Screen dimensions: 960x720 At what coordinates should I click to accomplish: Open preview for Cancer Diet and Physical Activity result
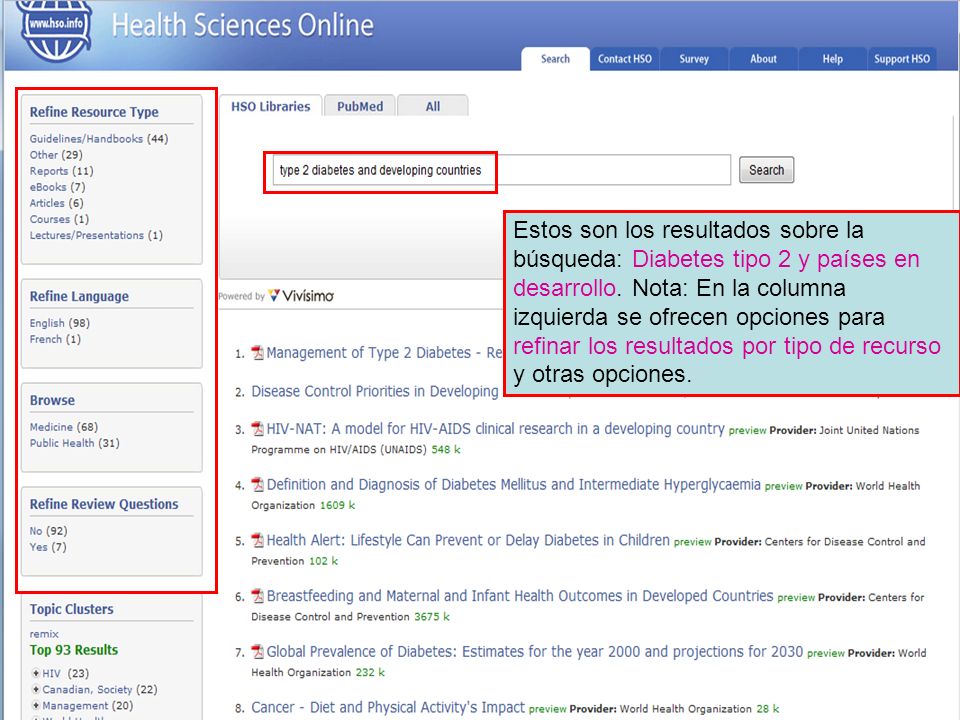click(547, 709)
